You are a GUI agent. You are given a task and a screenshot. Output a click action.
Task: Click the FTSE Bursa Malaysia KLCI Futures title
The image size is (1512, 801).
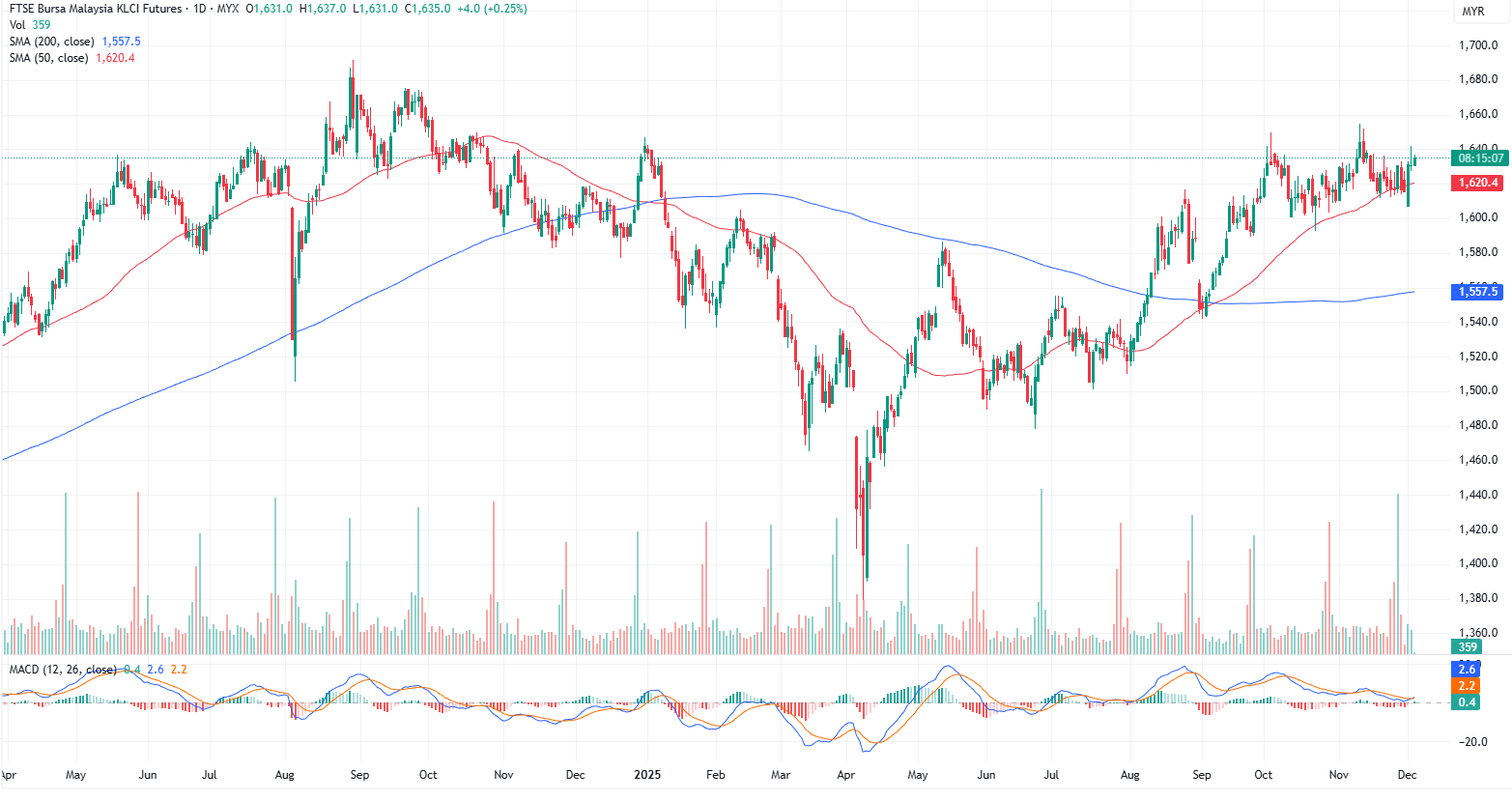pos(95,9)
